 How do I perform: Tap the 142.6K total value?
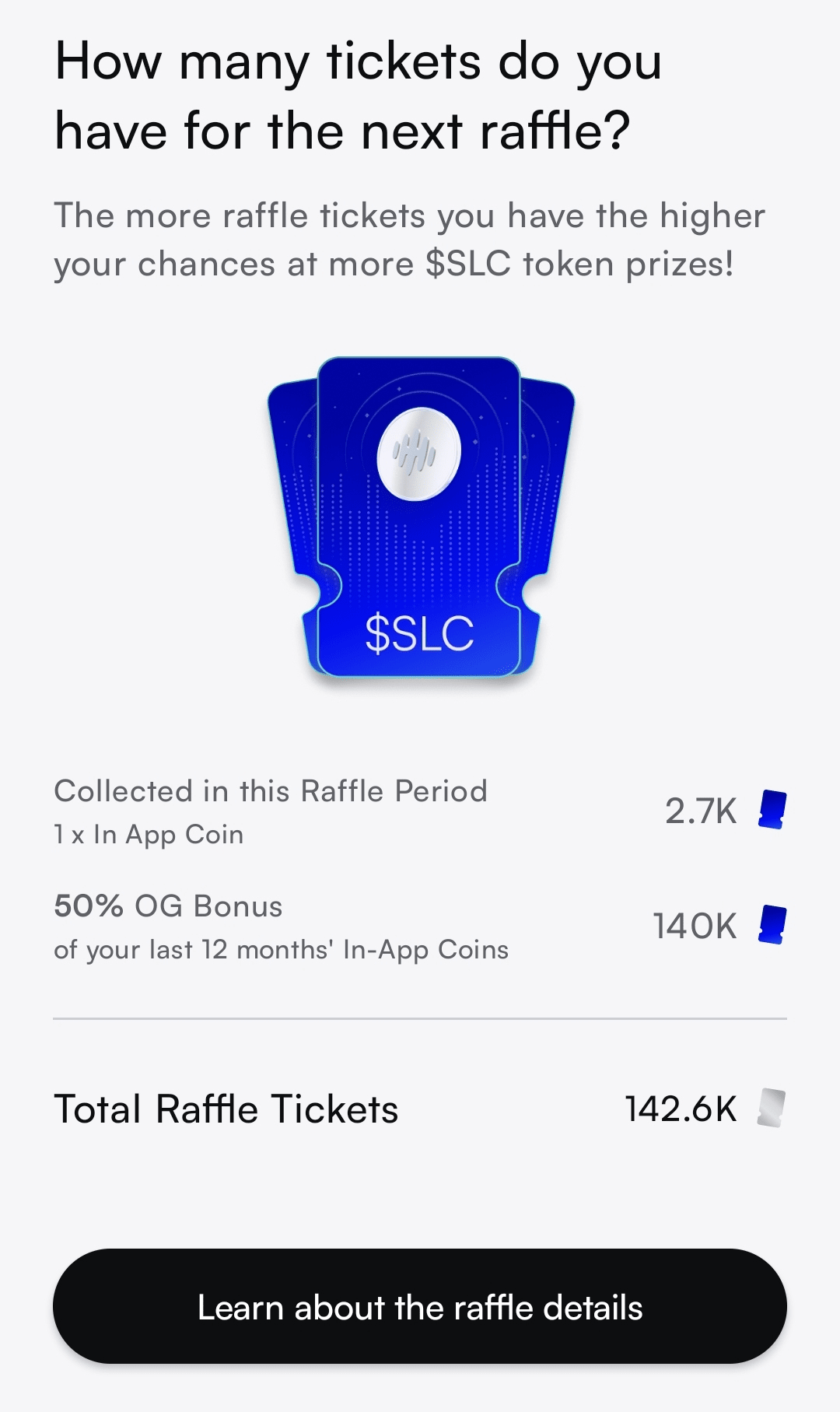(x=681, y=1109)
